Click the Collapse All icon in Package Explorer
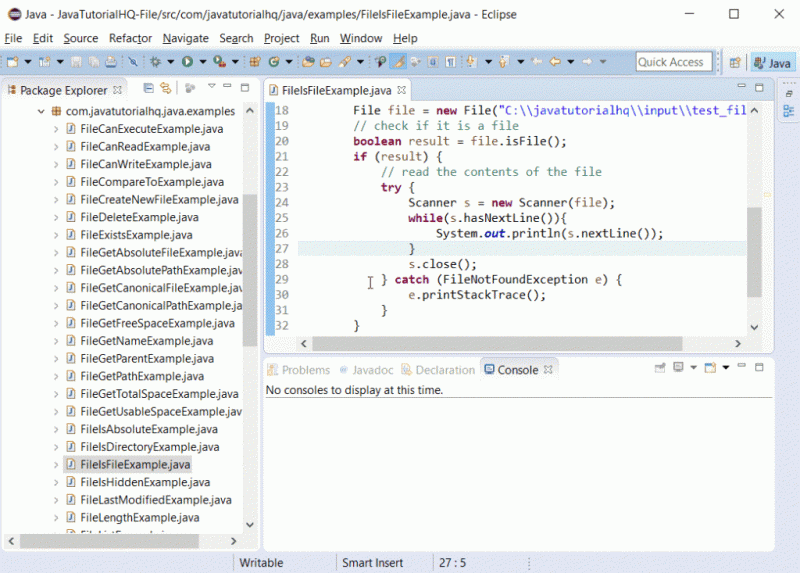This screenshot has height=573, width=800. click(x=148, y=88)
